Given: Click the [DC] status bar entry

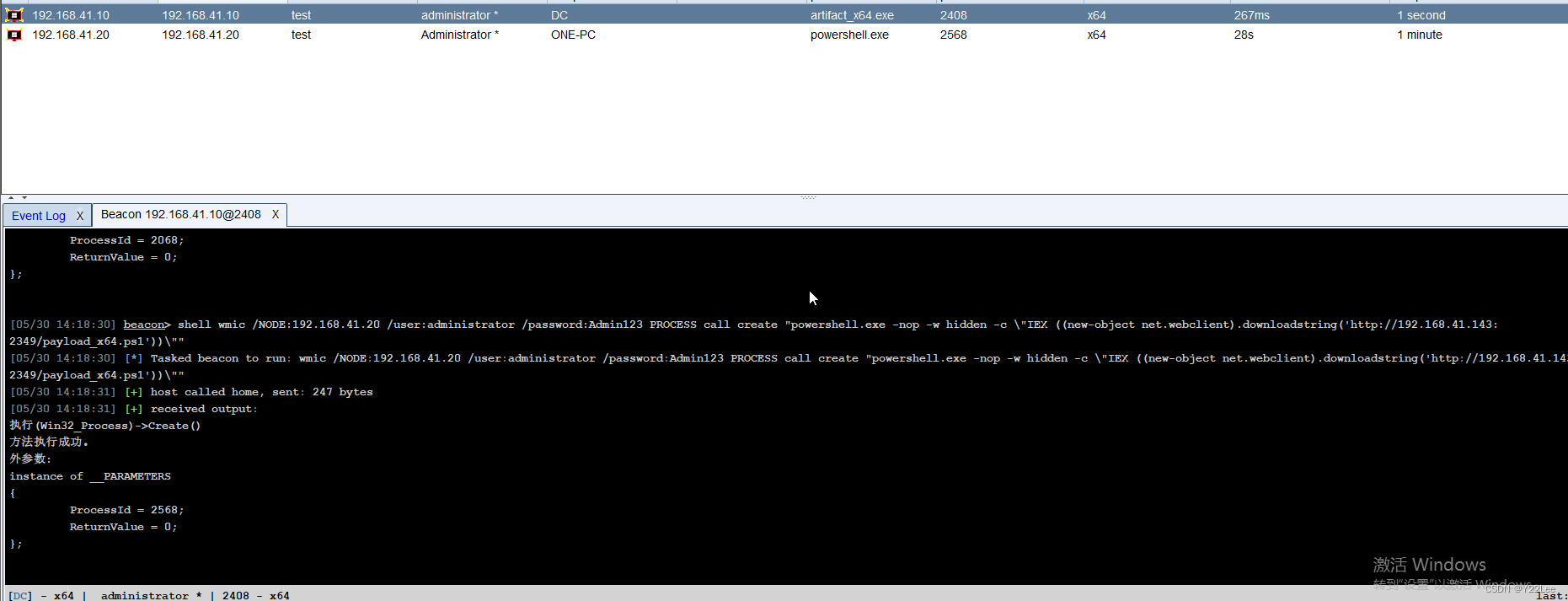Looking at the screenshot, I should 20,595.
